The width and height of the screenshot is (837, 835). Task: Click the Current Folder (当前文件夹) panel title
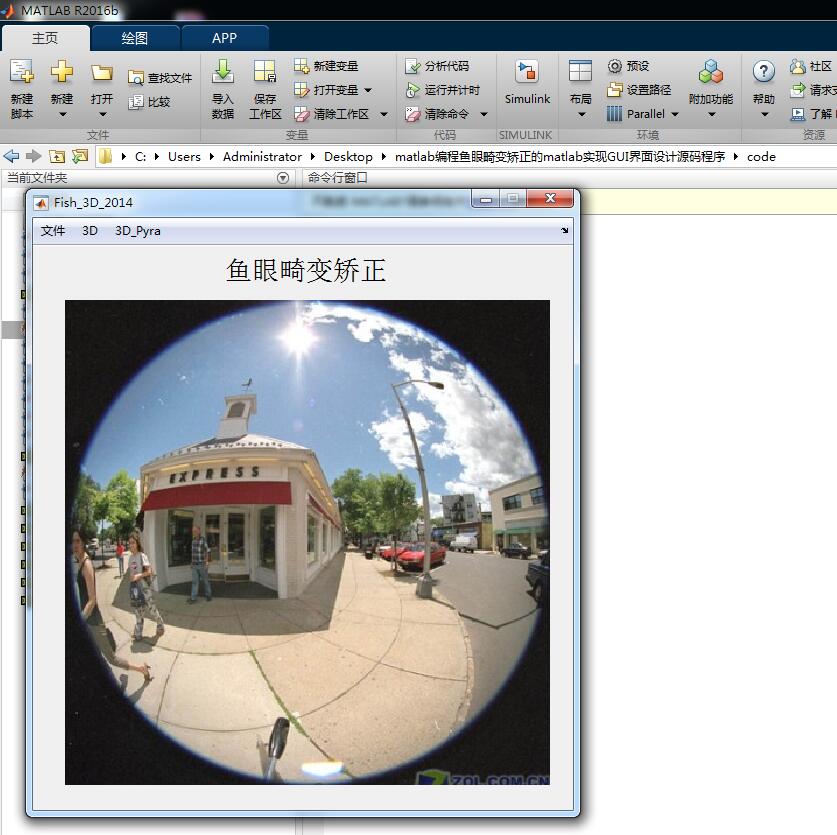pyautogui.click(x=37, y=177)
